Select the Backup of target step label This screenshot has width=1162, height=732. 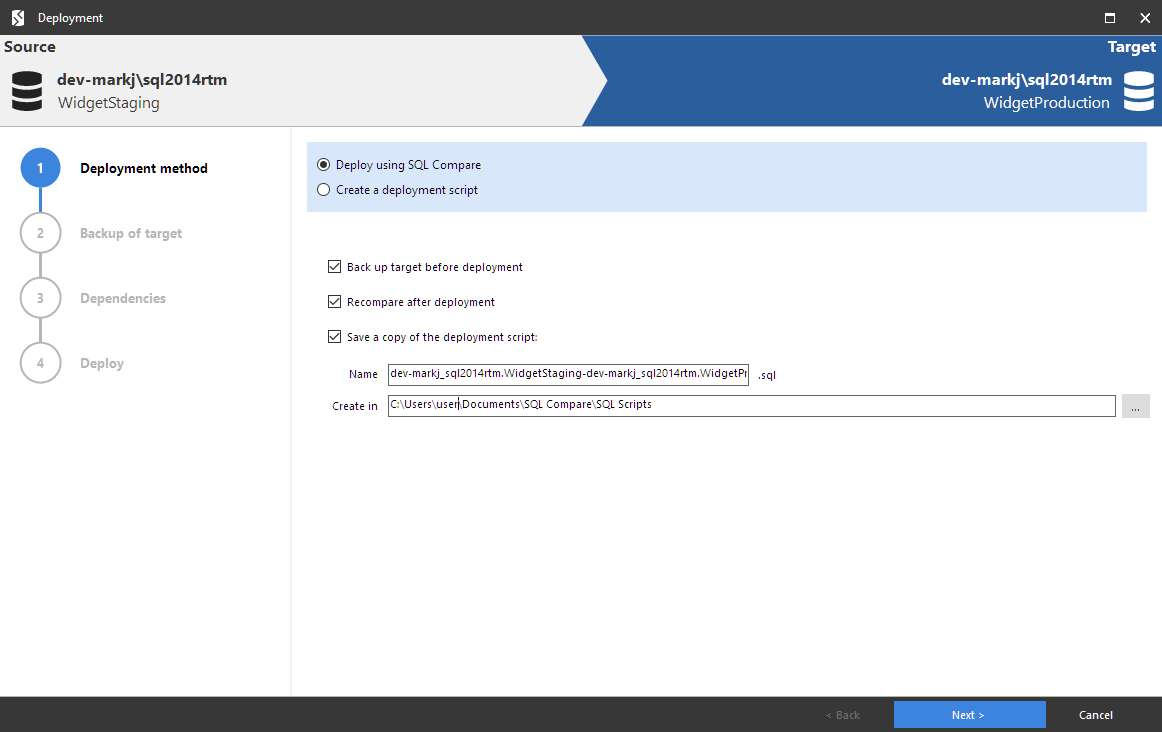pos(130,233)
